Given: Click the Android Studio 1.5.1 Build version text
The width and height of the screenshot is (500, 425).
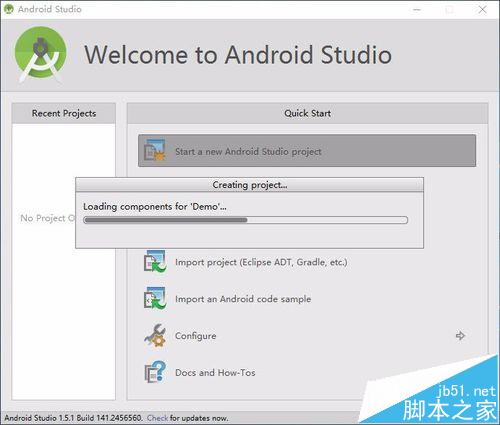Looking at the screenshot, I should pos(74,418).
